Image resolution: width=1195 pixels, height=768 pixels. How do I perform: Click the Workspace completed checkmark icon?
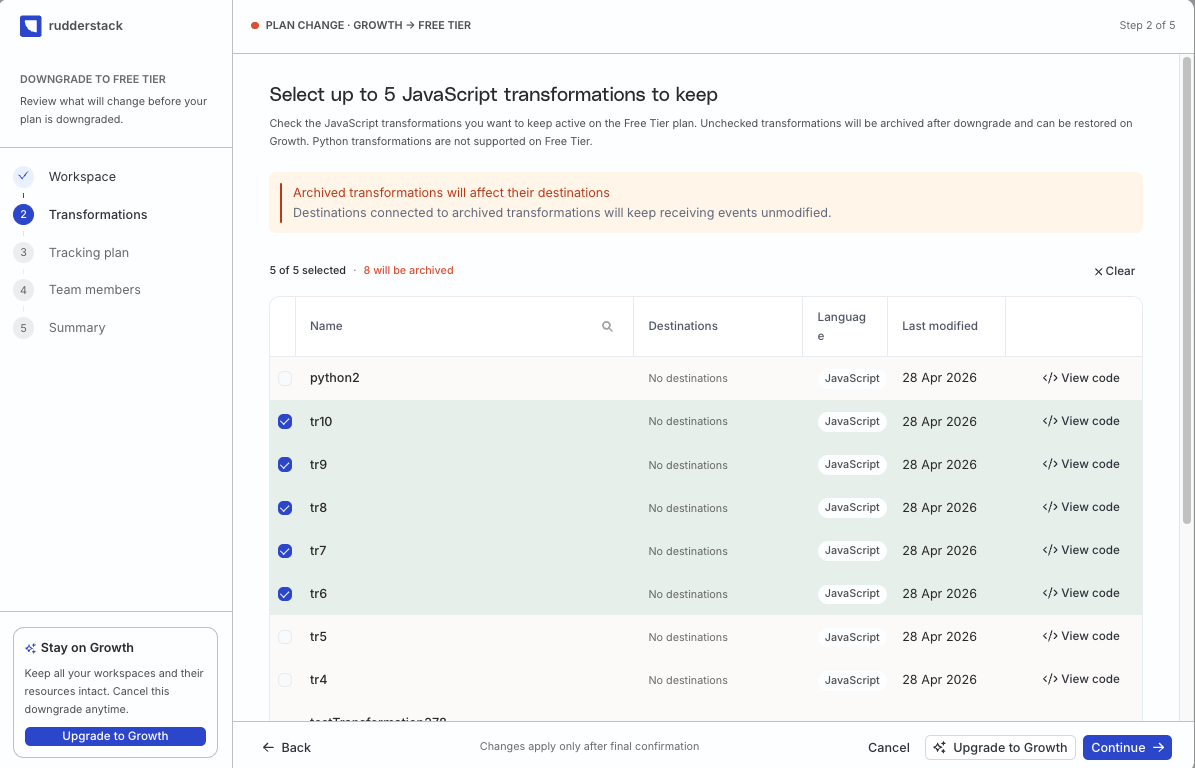click(24, 176)
